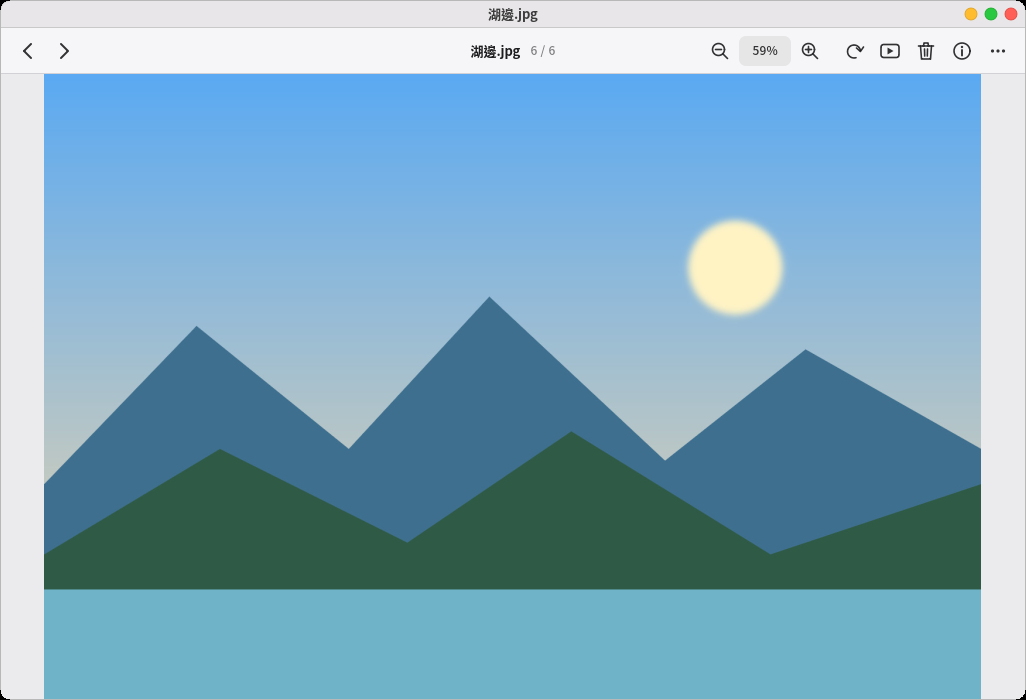Viewport: 1026px width, 700px height.
Task: Go to the next image arrow
Action: 63,51
